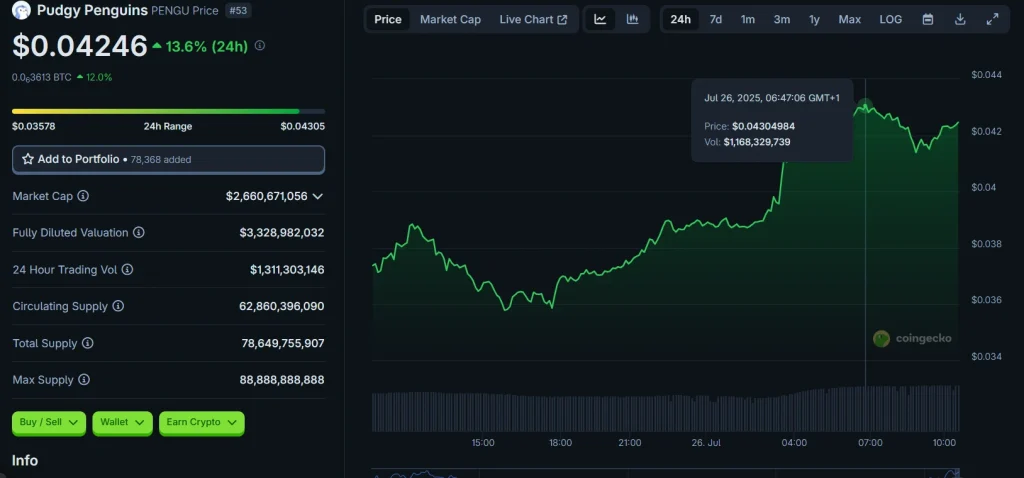
Task: Click the chart peak marker at 07:00
Action: pos(865,106)
